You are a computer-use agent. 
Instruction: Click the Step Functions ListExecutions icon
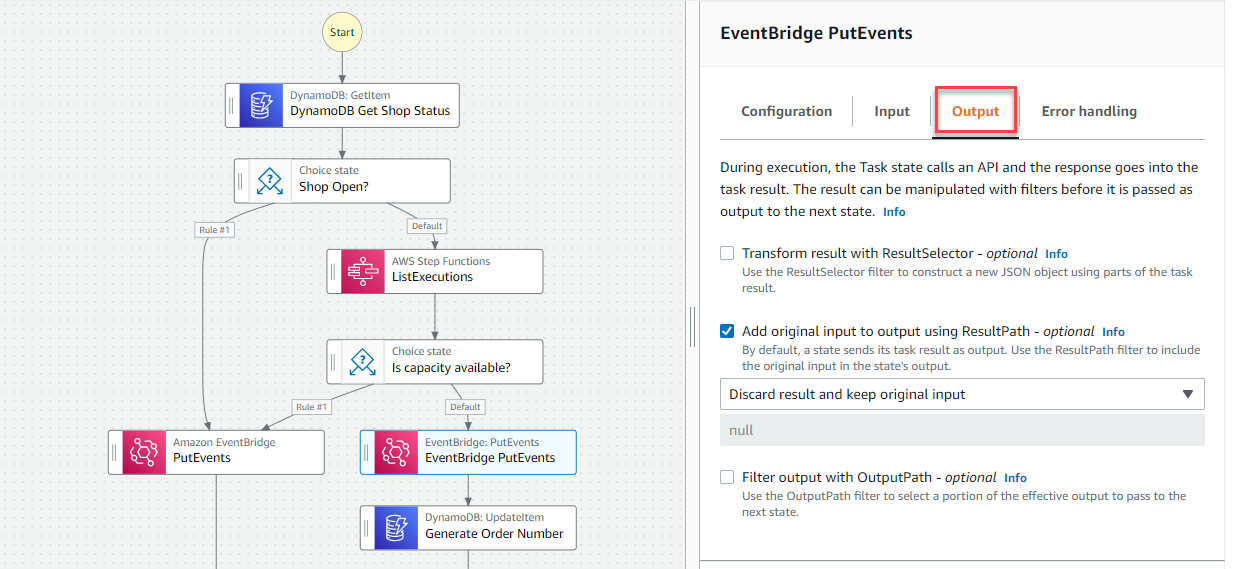coord(363,271)
